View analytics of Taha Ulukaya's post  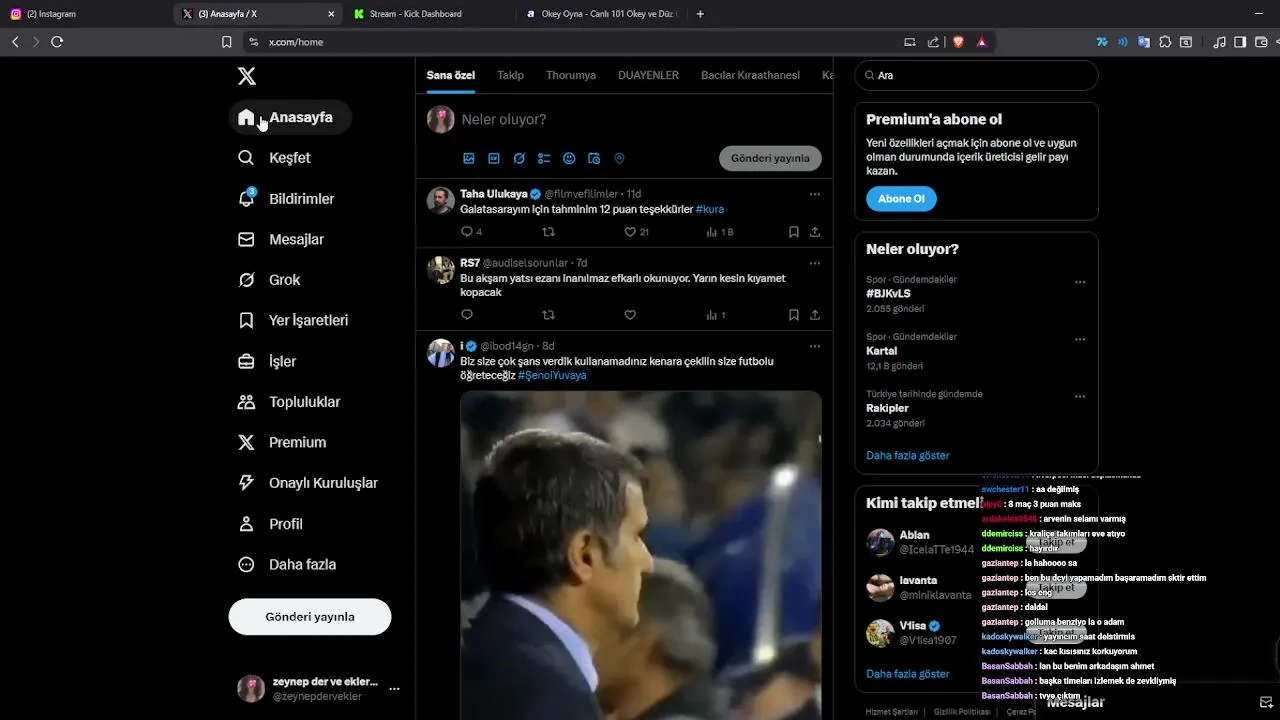point(719,232)
